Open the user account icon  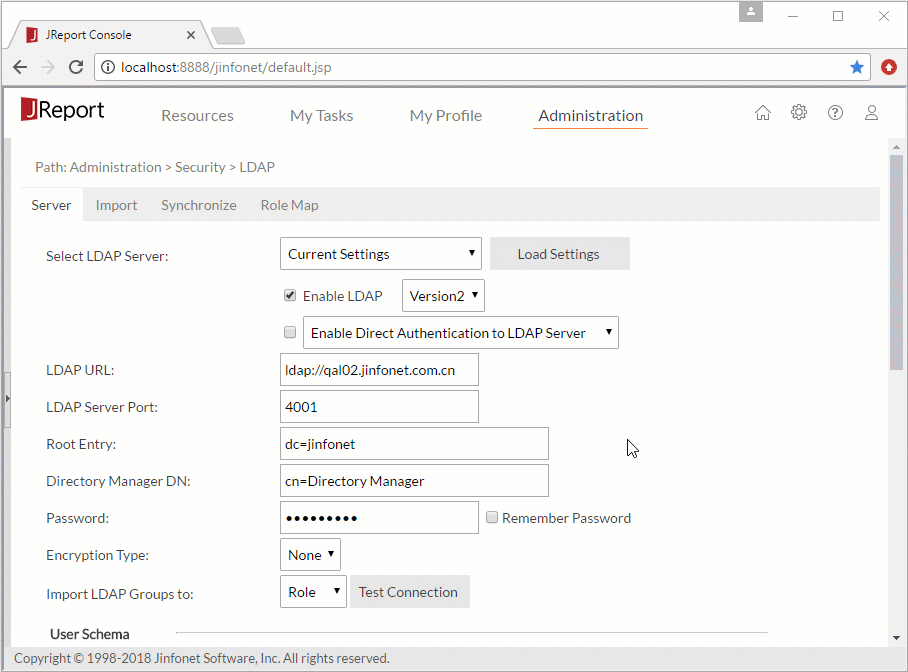tap(872, 112)
